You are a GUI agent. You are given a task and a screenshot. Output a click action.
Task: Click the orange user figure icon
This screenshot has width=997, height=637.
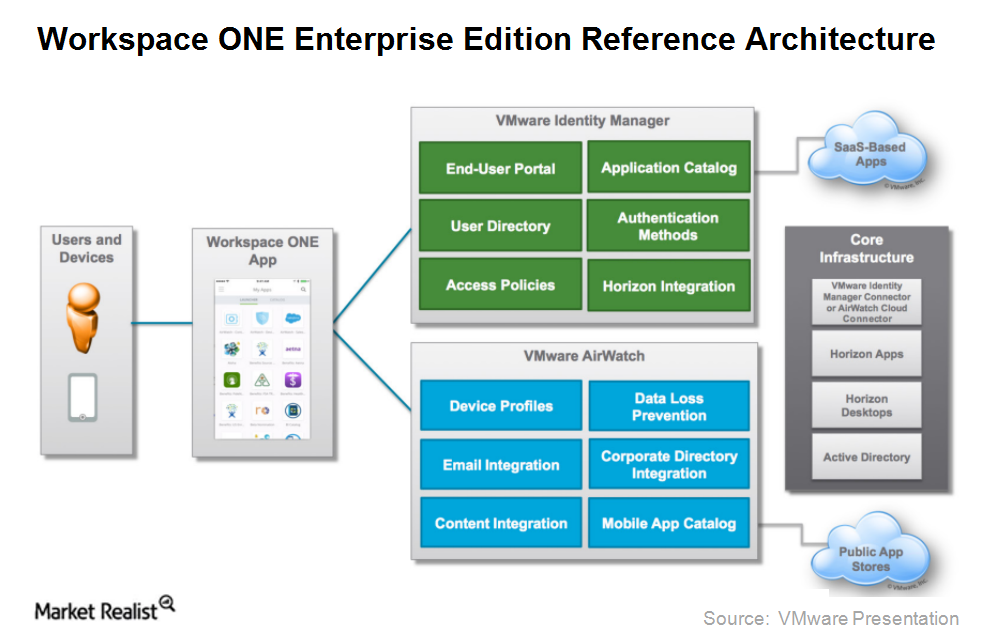click(x=84, y=318)
